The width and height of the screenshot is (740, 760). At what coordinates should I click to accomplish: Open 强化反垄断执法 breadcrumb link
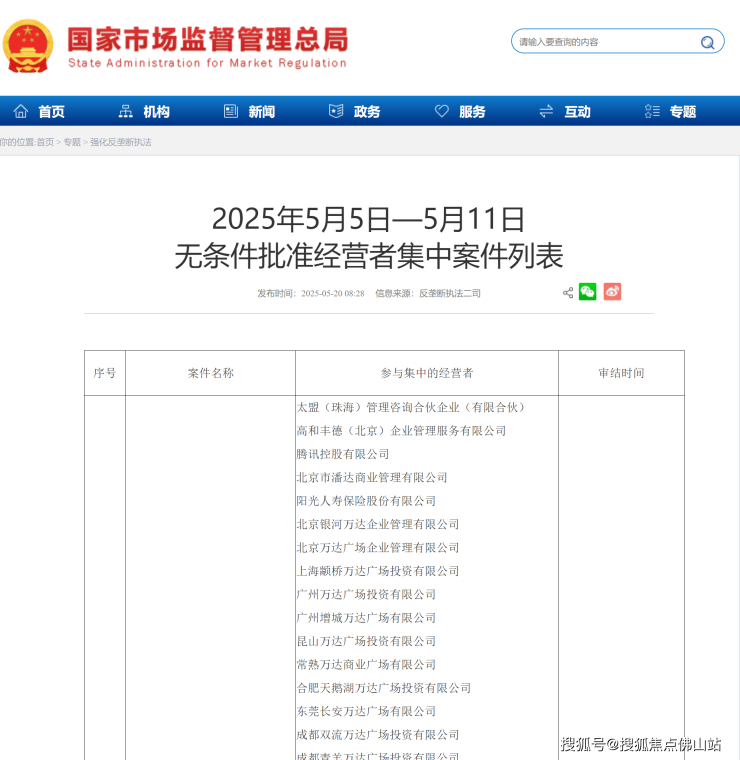pyautogui.click(x=121, y=142)
